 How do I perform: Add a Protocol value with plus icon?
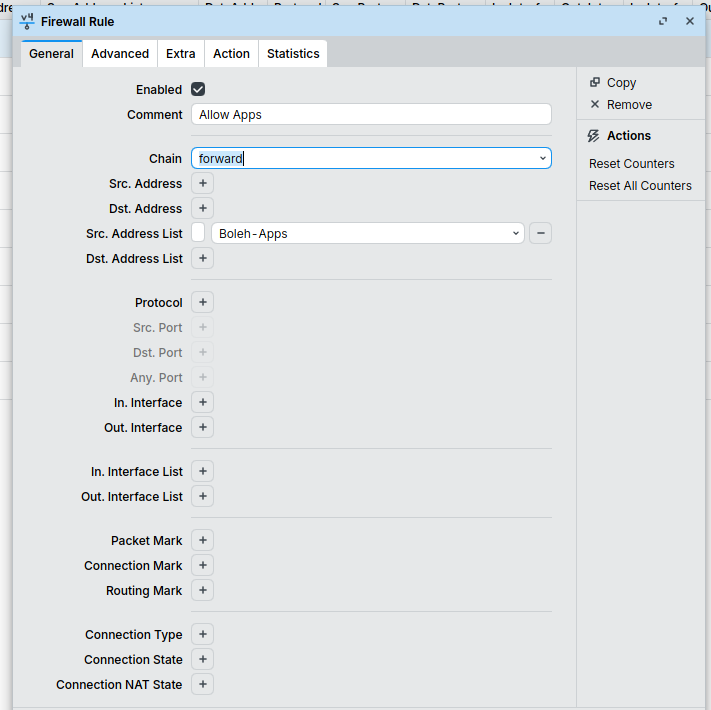pos(202,302)
